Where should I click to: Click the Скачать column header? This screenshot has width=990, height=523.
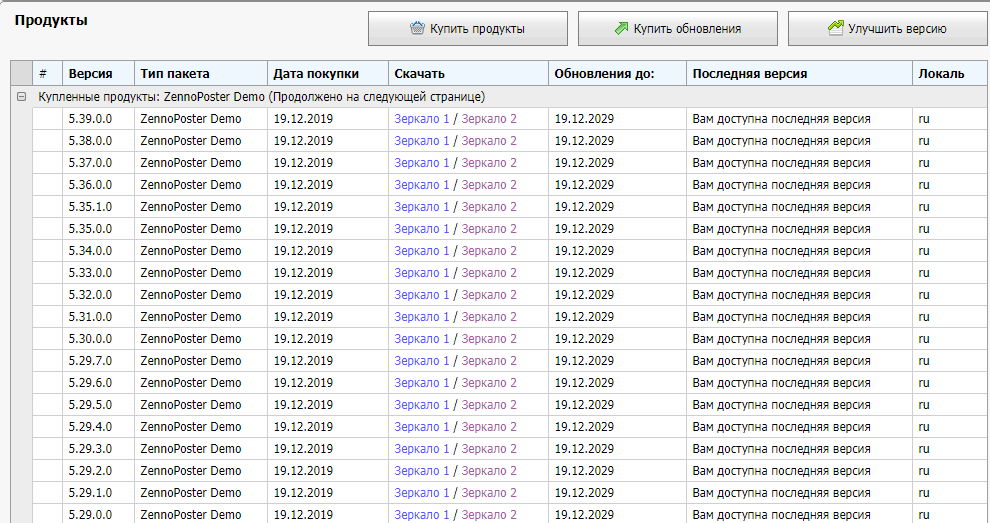click(468, 73)
